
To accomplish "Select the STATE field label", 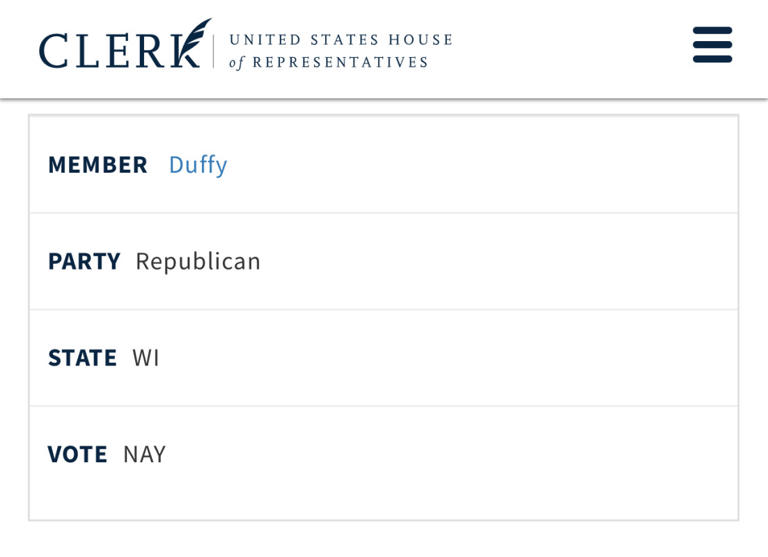I will click(82, 358).
